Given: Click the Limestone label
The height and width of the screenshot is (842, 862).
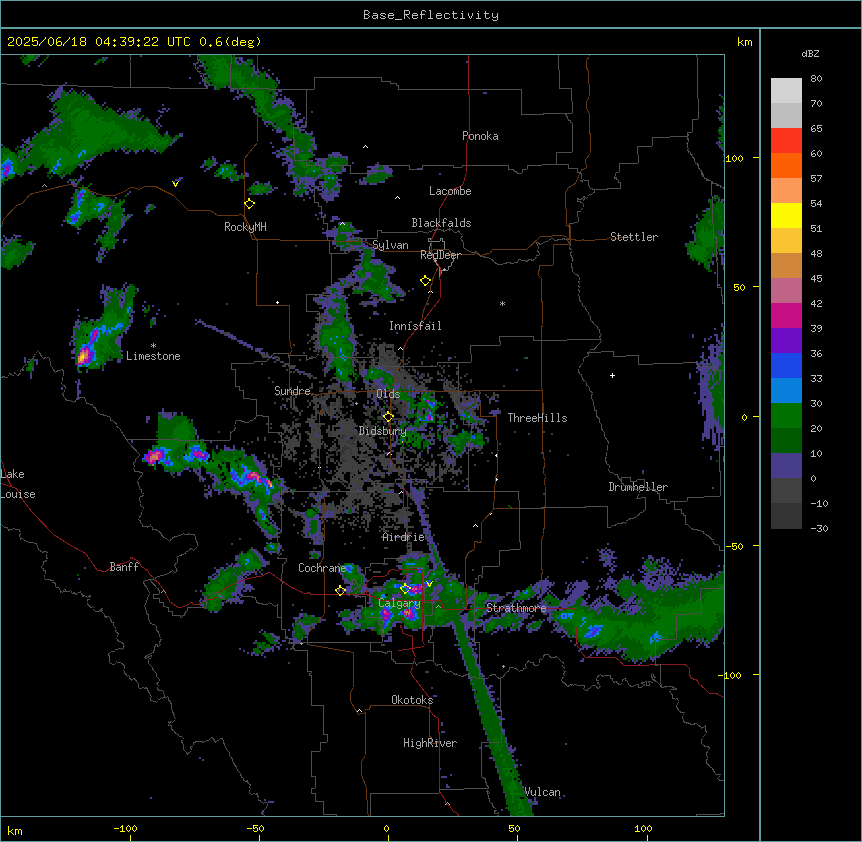Looking at the screenshot, I should 153,356.
